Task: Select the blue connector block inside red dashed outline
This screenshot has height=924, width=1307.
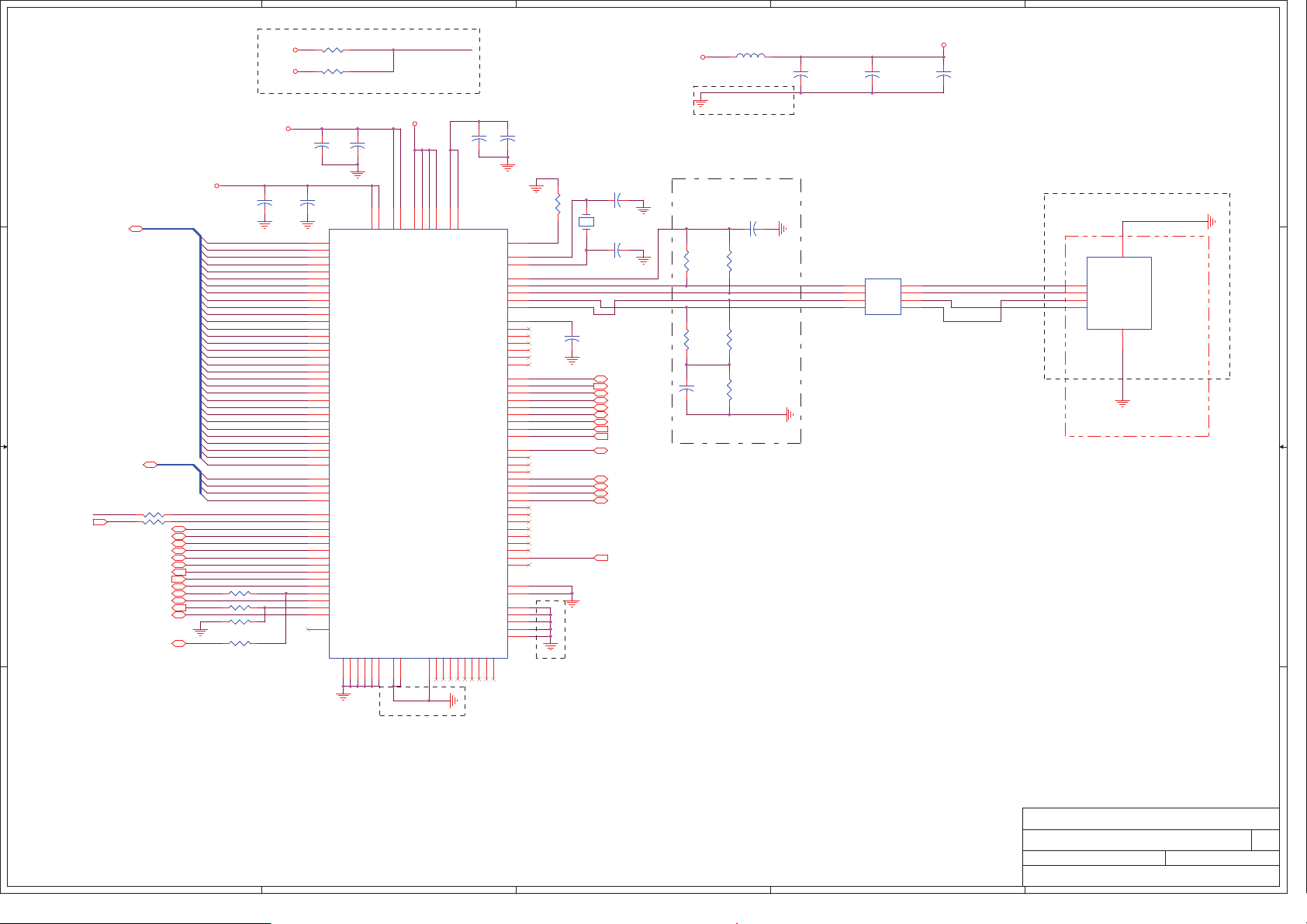Action: [x=1119, y=293]
